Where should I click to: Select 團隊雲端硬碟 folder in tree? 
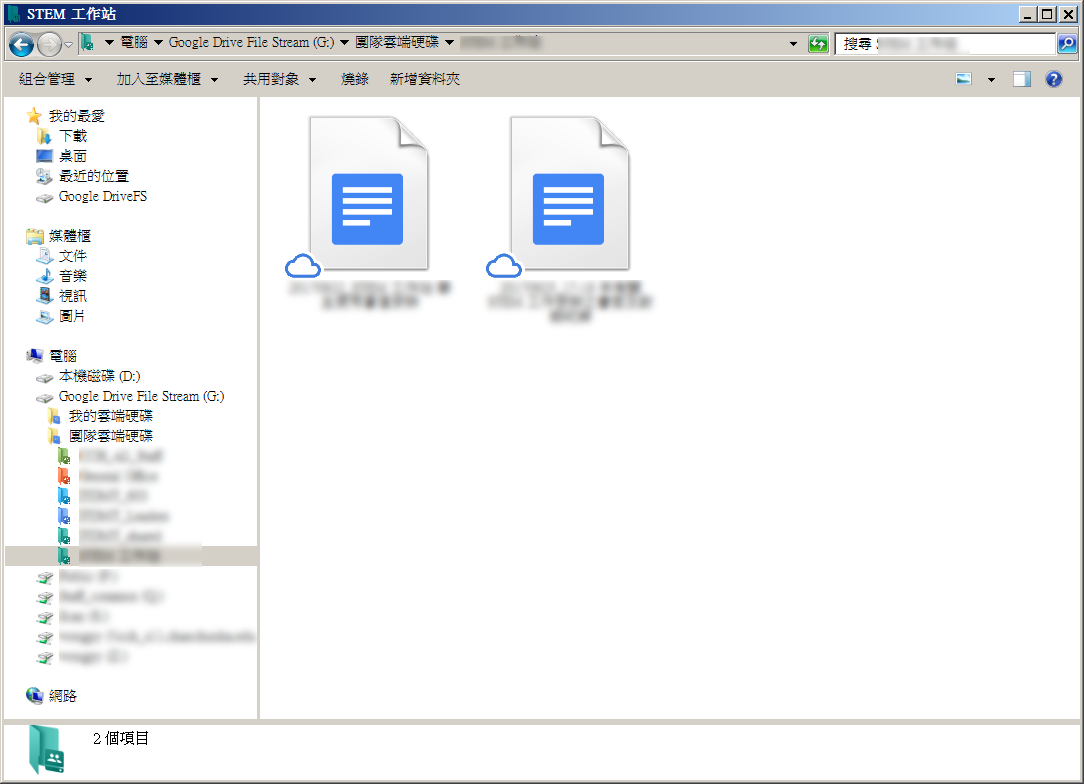(110, 436)
